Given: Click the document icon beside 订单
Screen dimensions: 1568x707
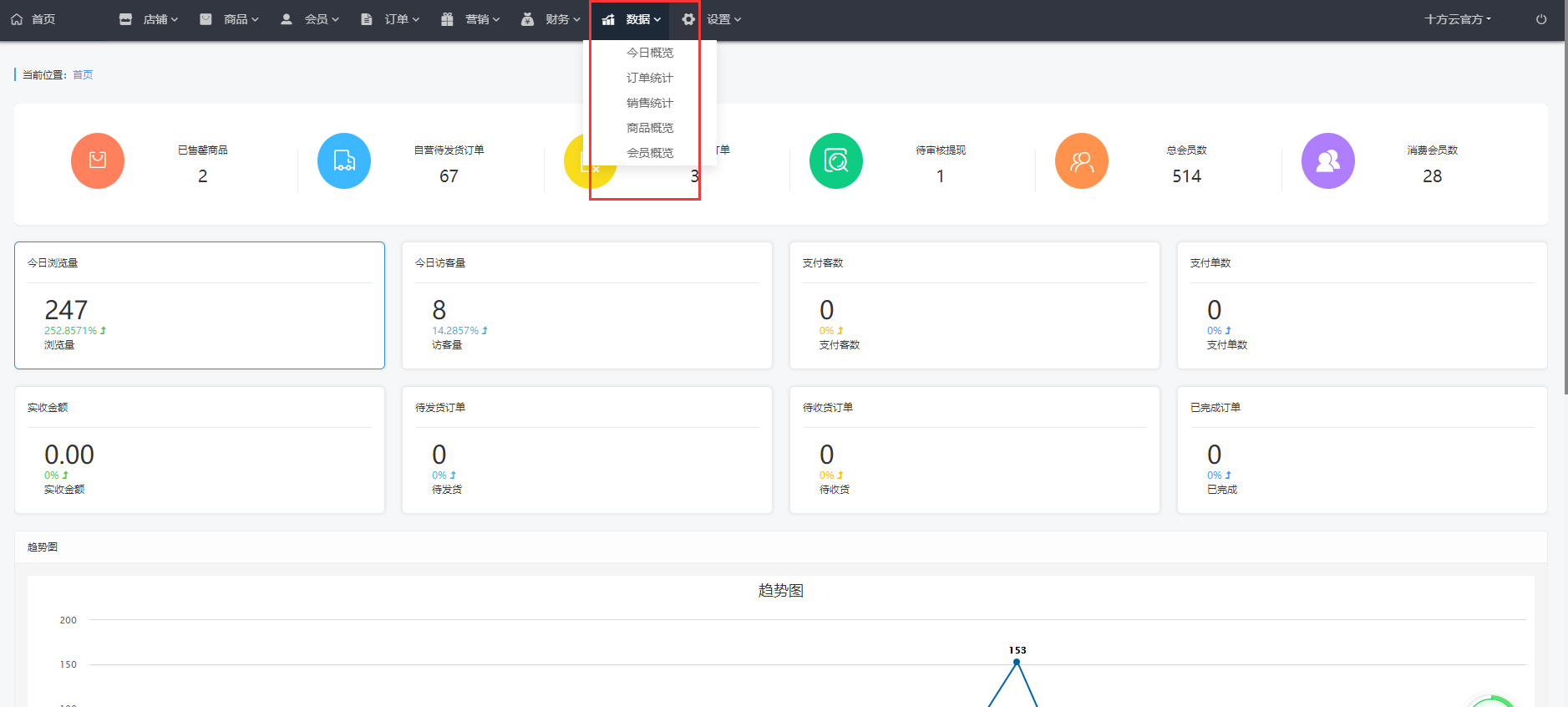Looking at the screenshot, I should point(367,19).
